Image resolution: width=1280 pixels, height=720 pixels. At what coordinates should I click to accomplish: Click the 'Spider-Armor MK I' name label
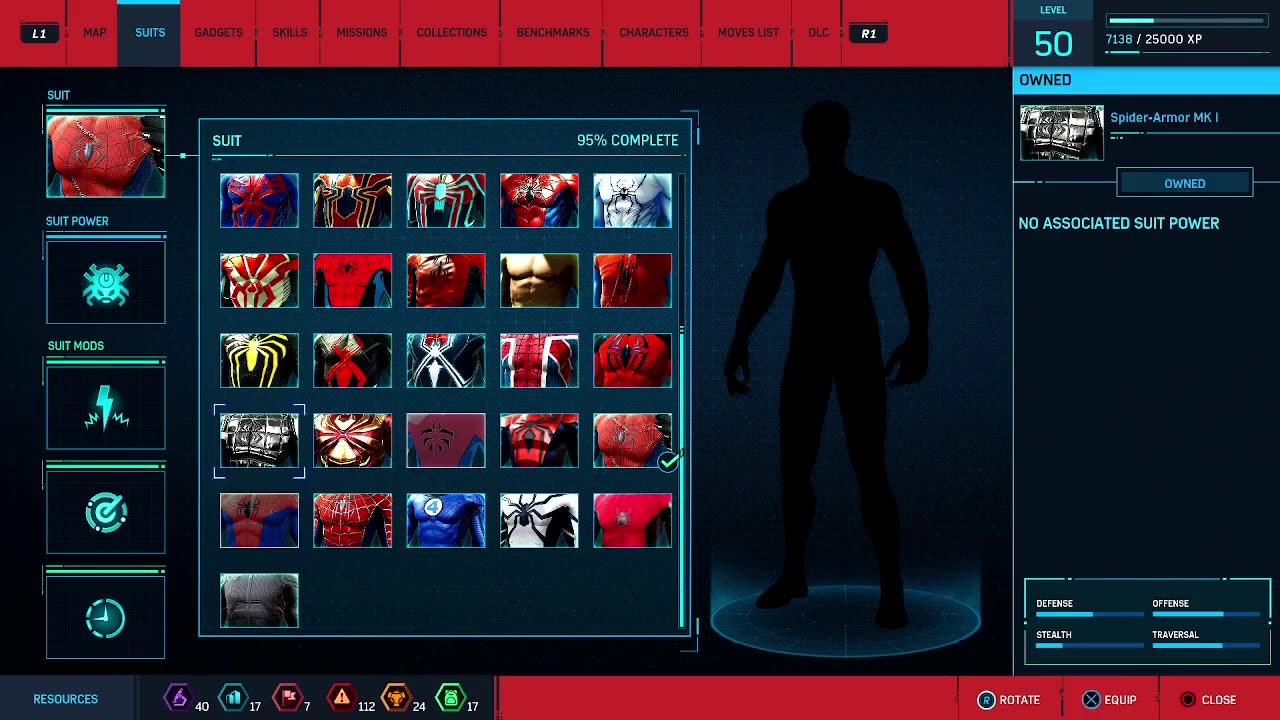point(1164,118)
